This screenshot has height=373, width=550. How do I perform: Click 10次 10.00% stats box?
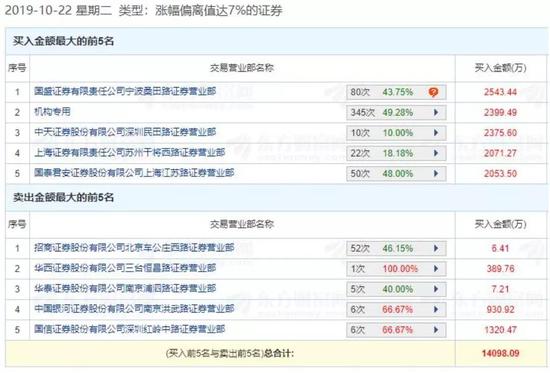click(x=396, y=133)
